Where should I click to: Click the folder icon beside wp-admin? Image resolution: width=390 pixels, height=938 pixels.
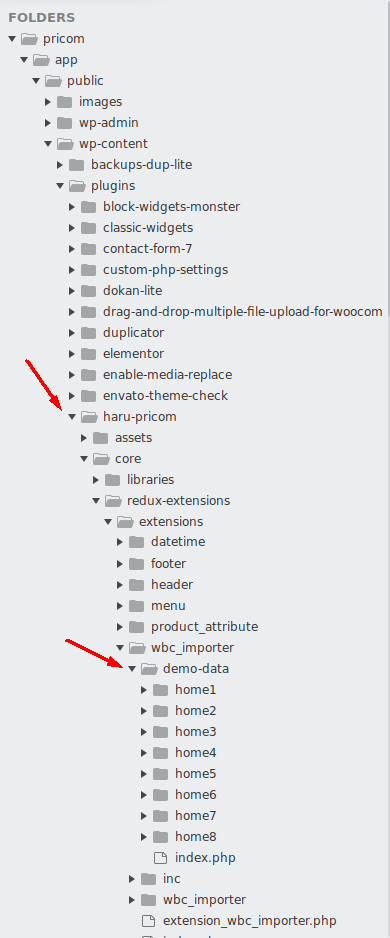(65, 123)
